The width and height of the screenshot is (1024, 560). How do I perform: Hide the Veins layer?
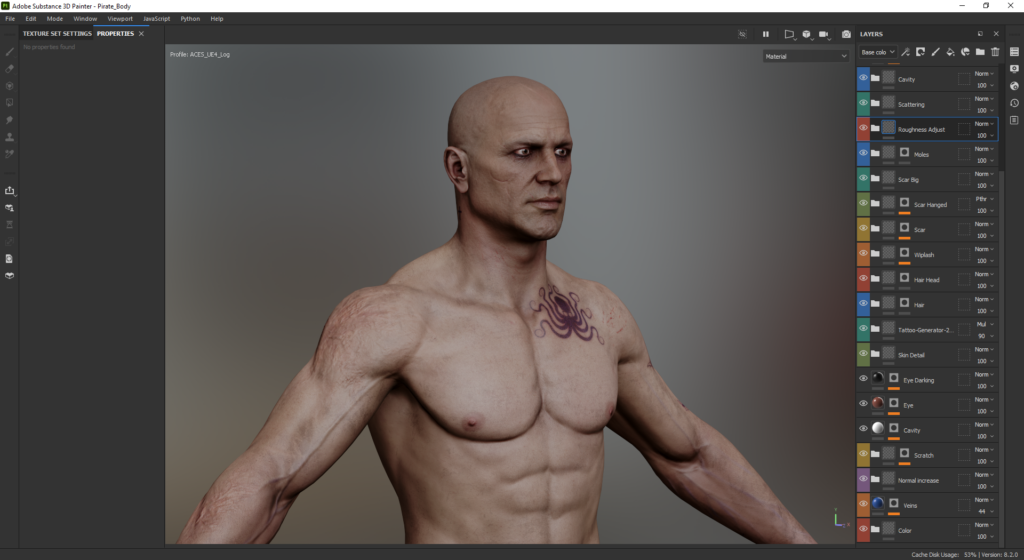tap(863, 504)
